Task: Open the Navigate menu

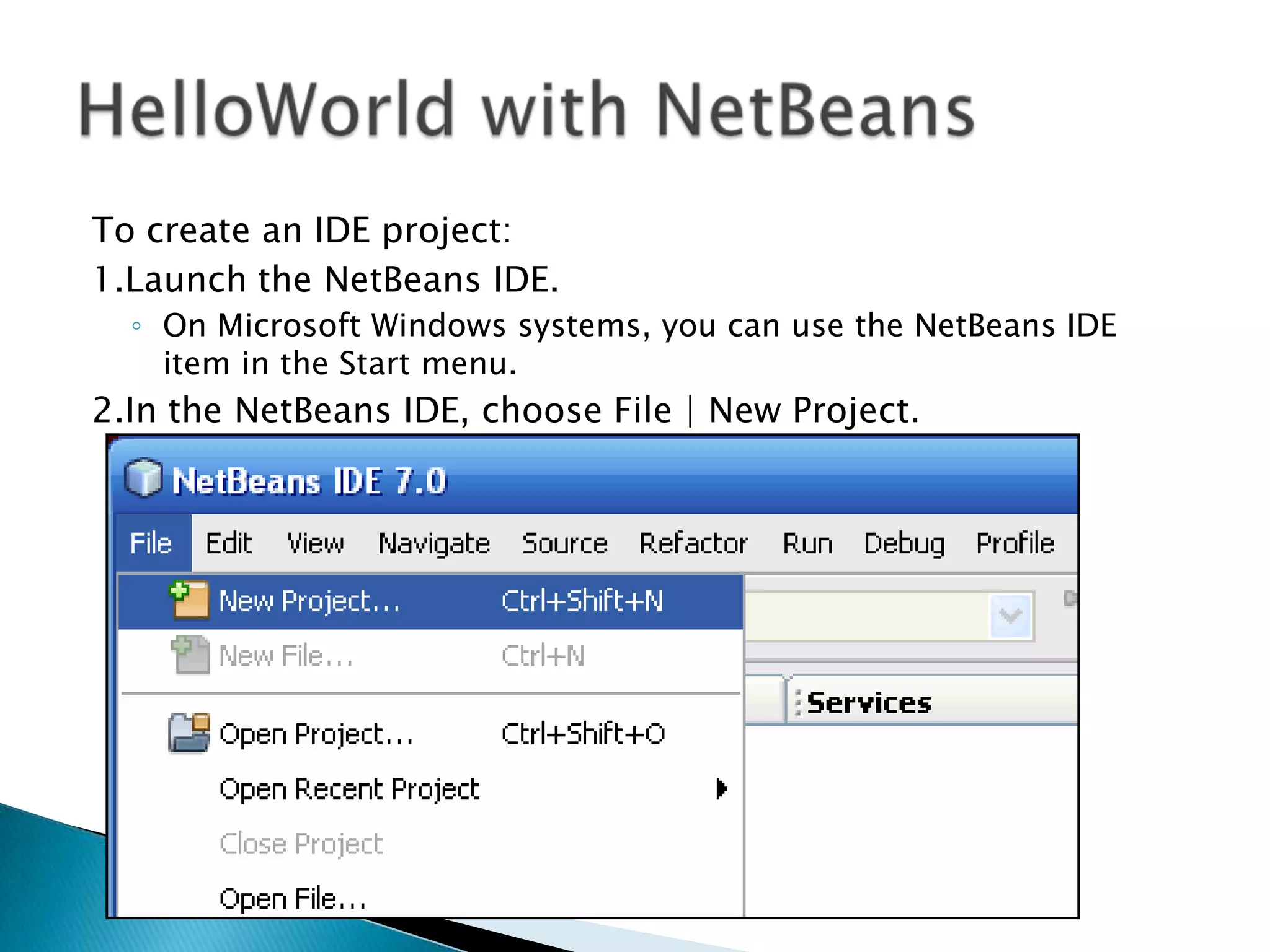Action: tap(434, 545)
